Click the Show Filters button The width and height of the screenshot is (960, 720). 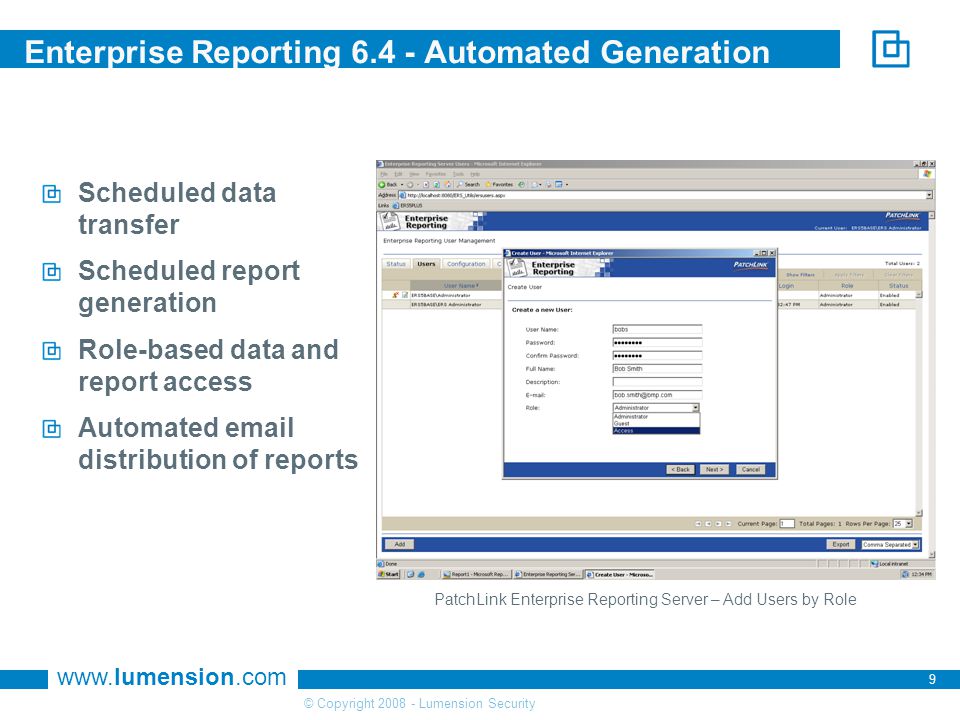click(x=800, y=275)
